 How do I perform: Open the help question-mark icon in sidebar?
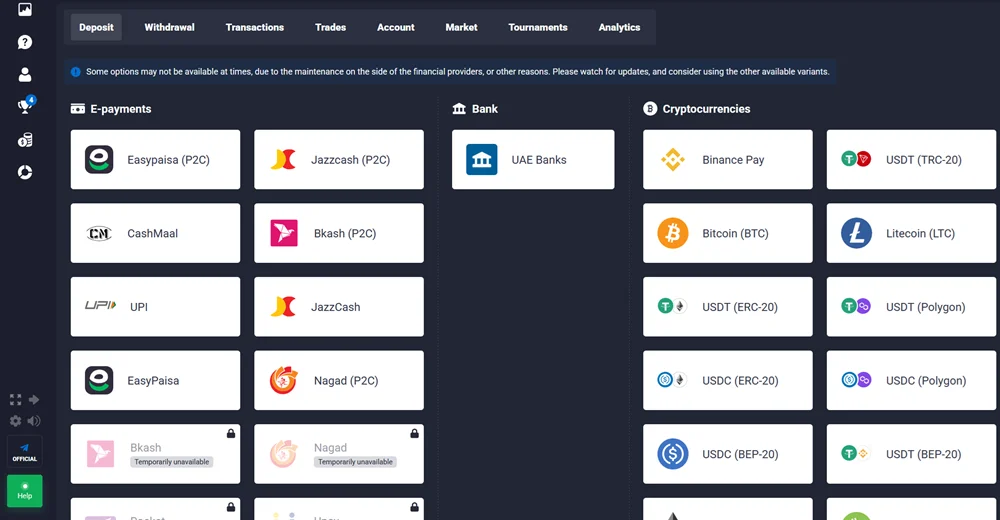point(25,42)
